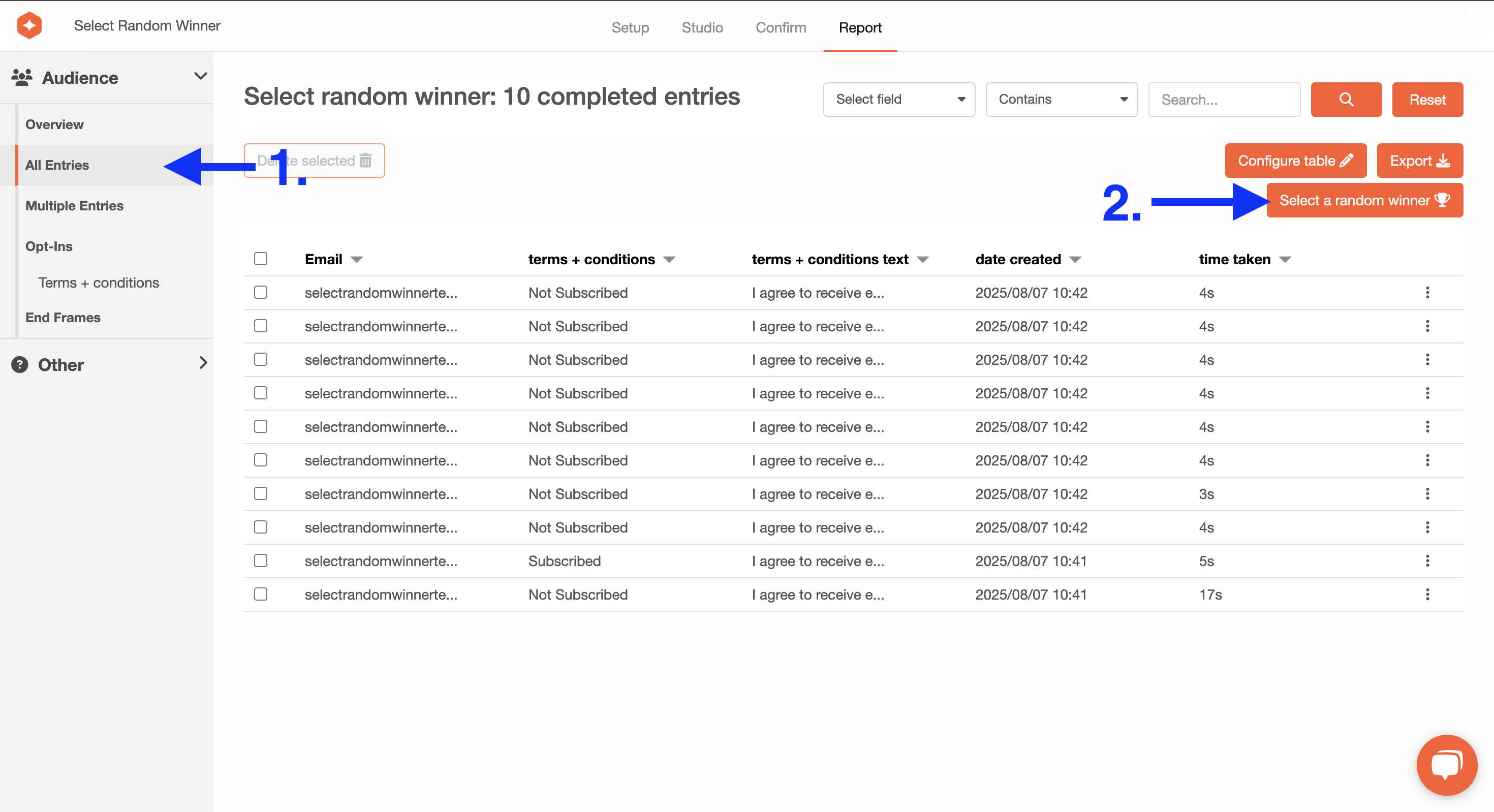The height and width of the screenshot is (812, 1494).
Task: Open the chat bubble widget
Action: pyautogui.click(x=1446, y=764)
